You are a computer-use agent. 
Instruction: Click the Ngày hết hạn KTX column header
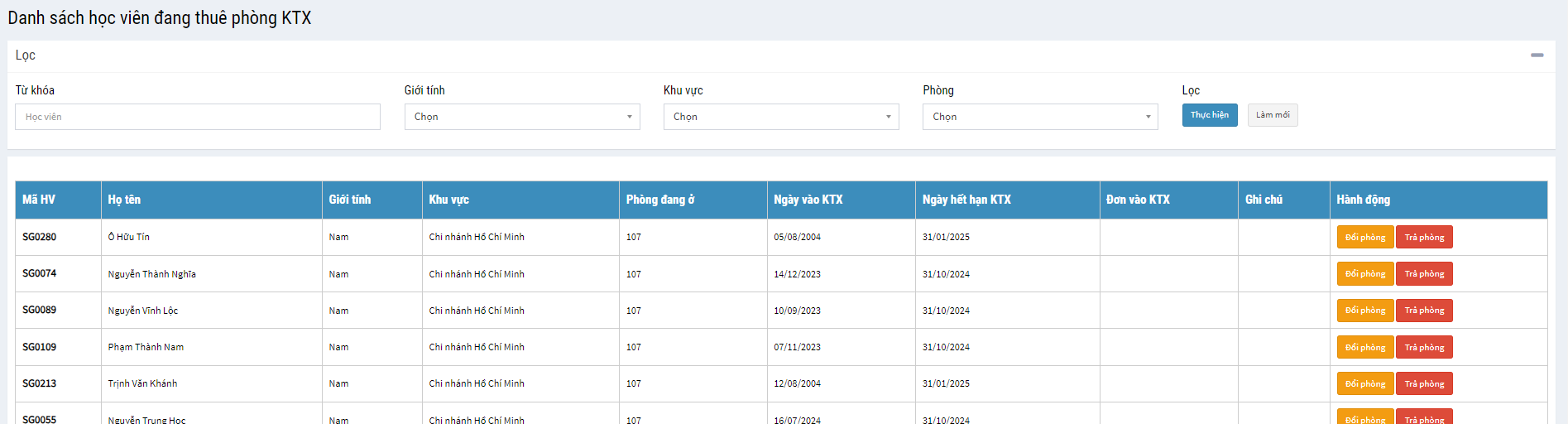tap(966, 200)
